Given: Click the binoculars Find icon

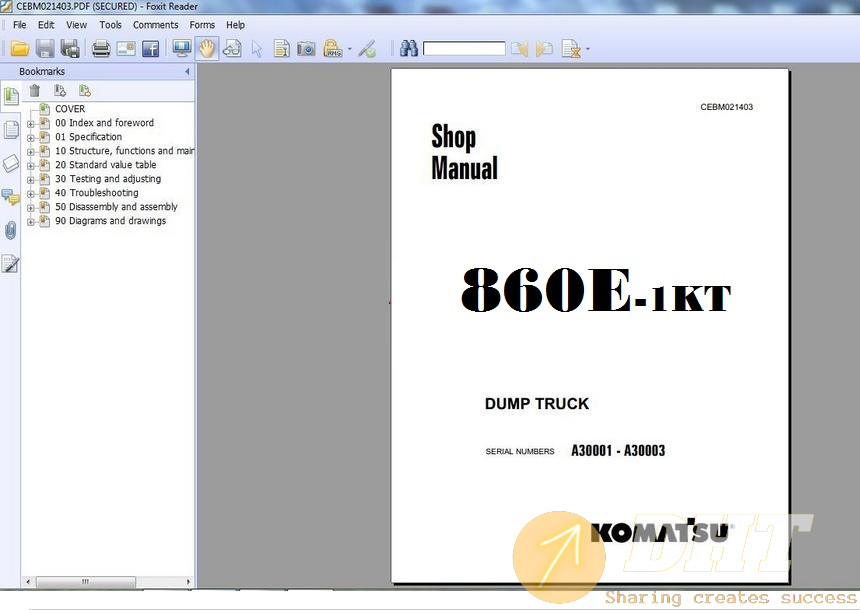Looking at the screenshot, I should 409,48.
